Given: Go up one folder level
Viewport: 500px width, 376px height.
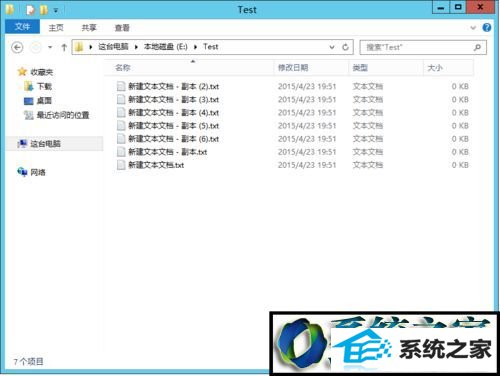Looking at the screenshot, I should [64, 47].
